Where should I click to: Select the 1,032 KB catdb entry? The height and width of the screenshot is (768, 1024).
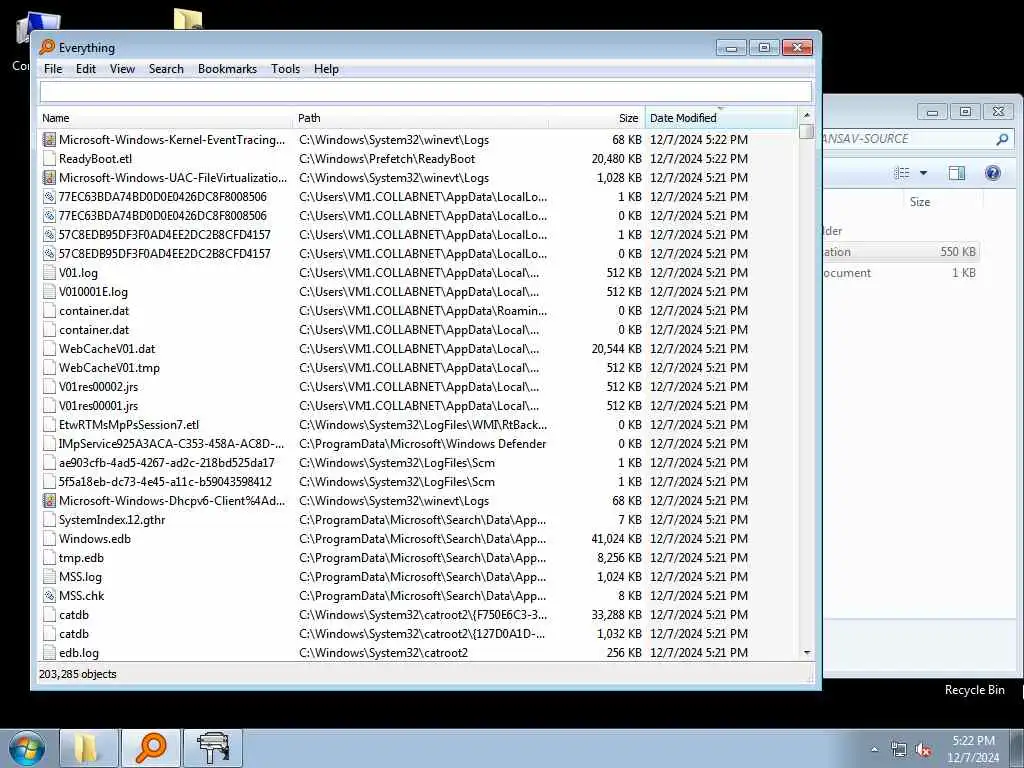pyautogui.click(x=74, y=633)
